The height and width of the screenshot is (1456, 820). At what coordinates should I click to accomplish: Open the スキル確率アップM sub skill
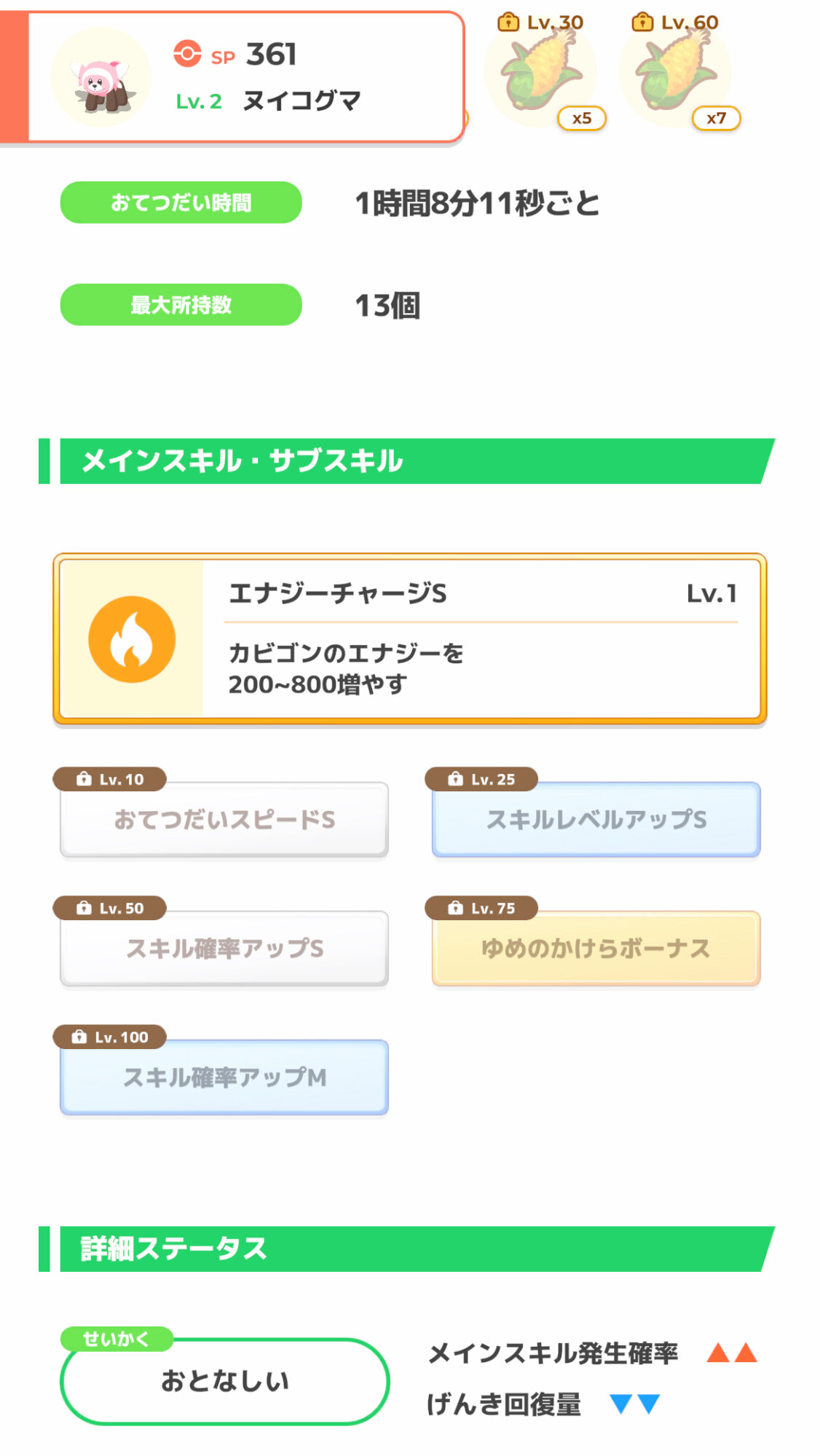pos(224,1077)
